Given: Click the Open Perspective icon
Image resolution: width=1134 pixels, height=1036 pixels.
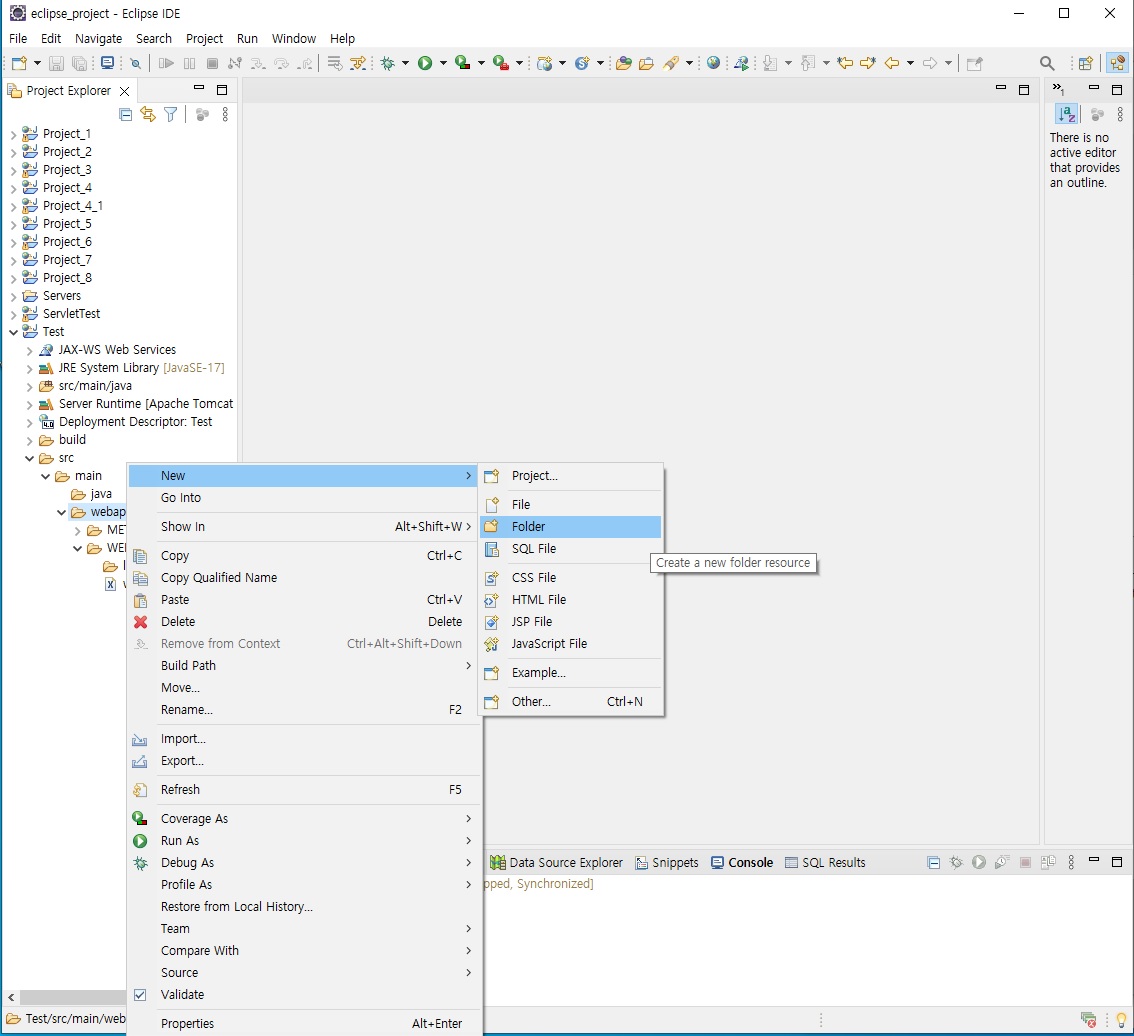Looking at the screenshot, I should click(1086, 63).
